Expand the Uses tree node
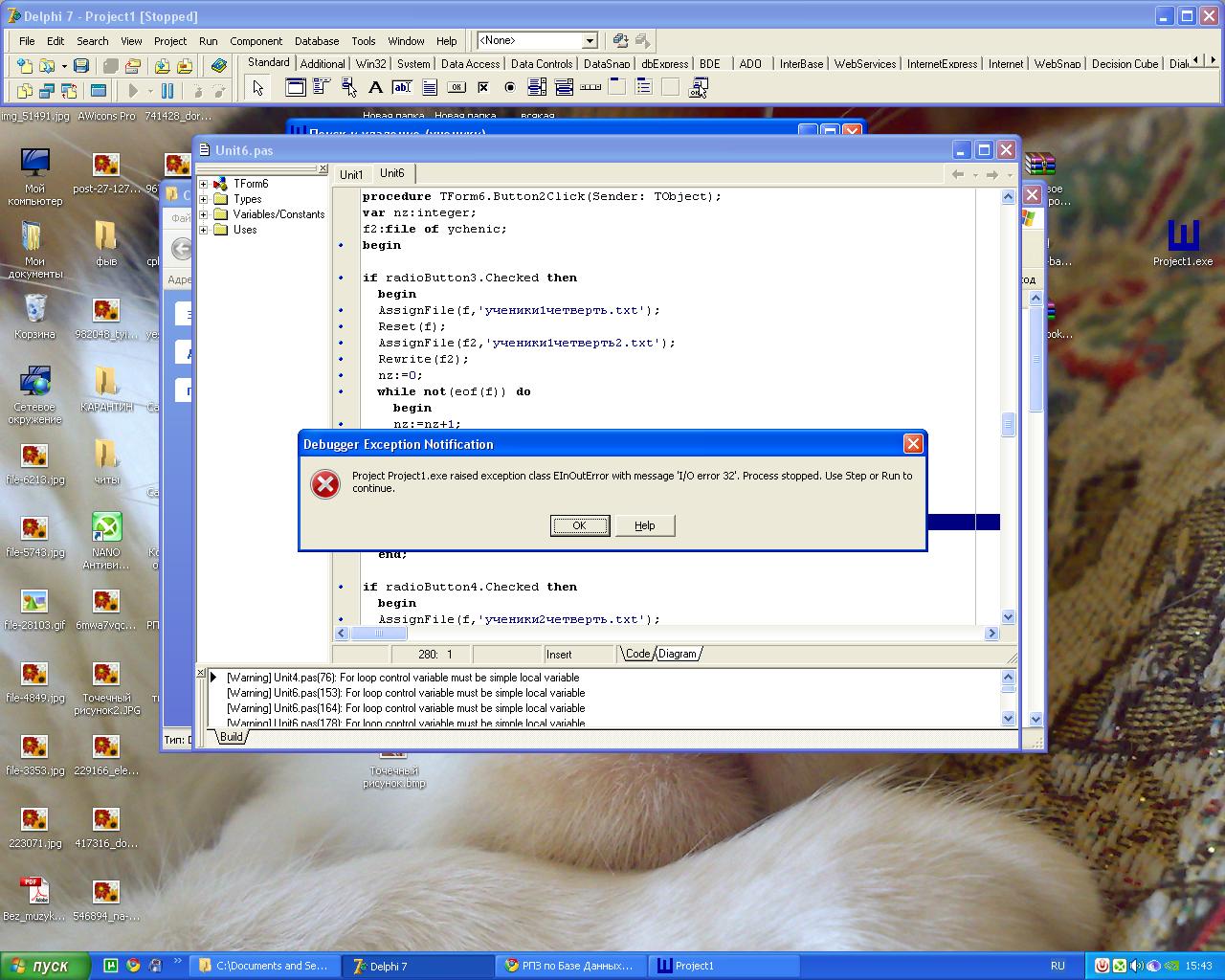1225x980 pixels. coord(203,230)
